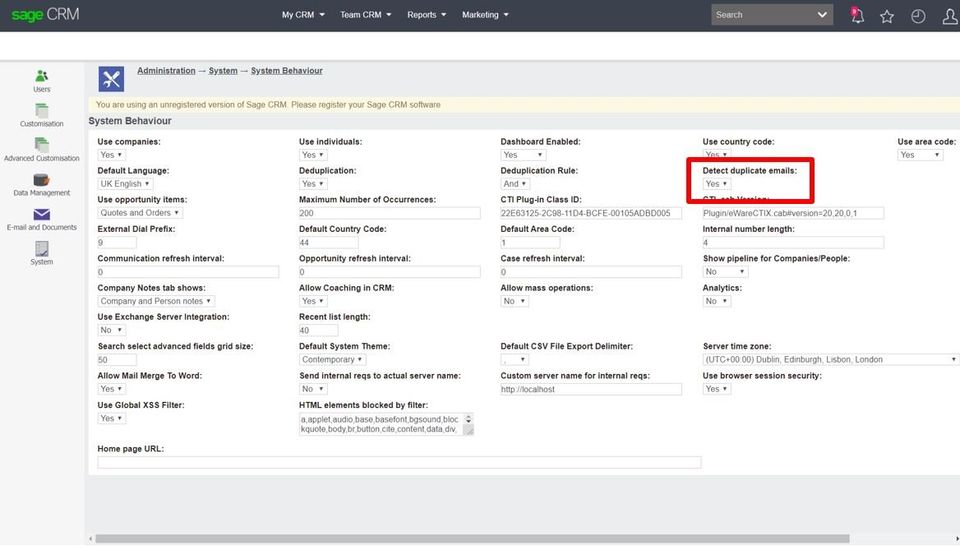
Task: Follow the Administration breadcrumb link
Action: [166, 70]
